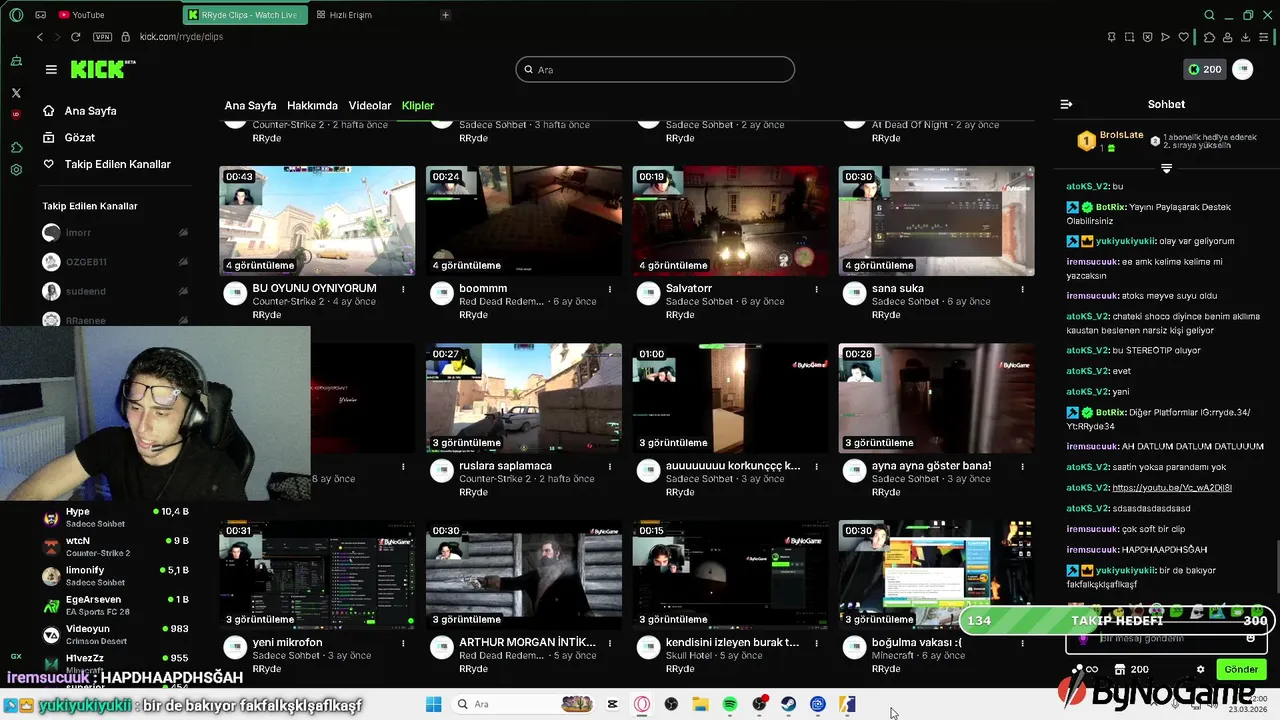Open the emoji picker in chat input

[1250, 639]
